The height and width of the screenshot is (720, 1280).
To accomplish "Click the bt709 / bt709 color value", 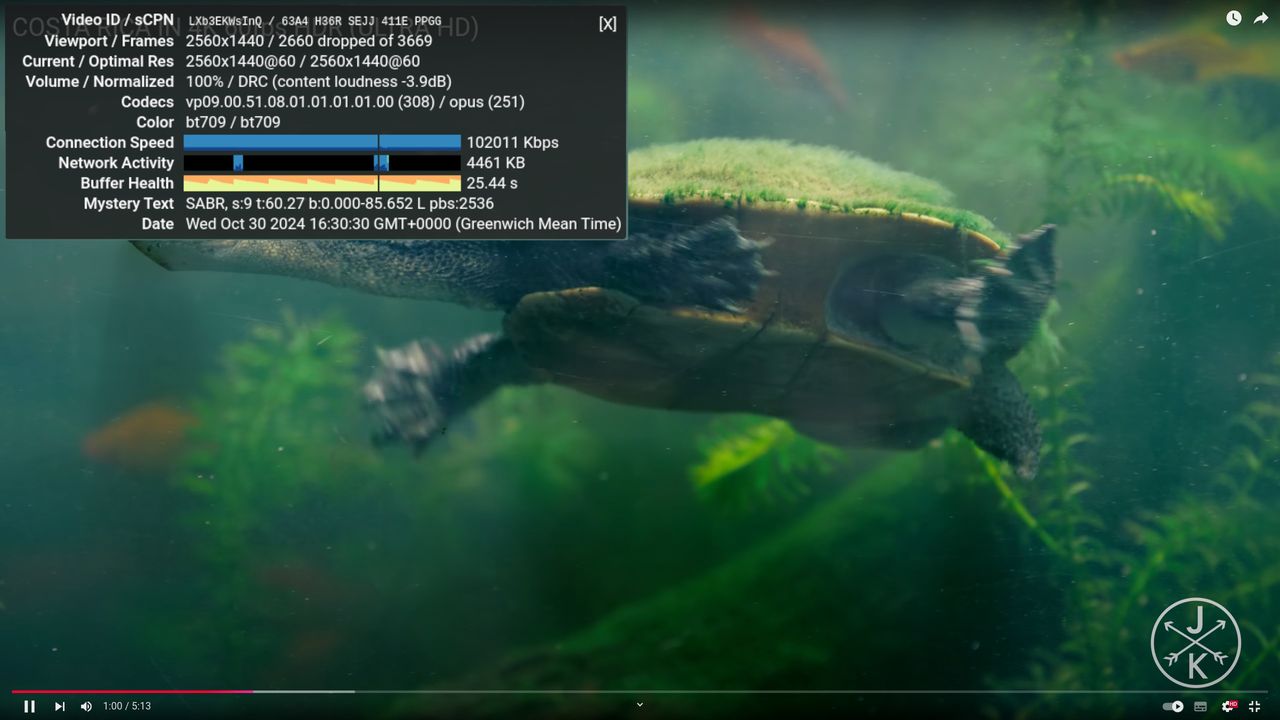I will 233,122.
